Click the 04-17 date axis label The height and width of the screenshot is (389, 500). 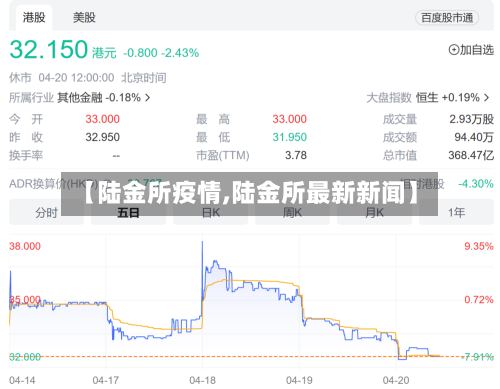click(106, 380)
